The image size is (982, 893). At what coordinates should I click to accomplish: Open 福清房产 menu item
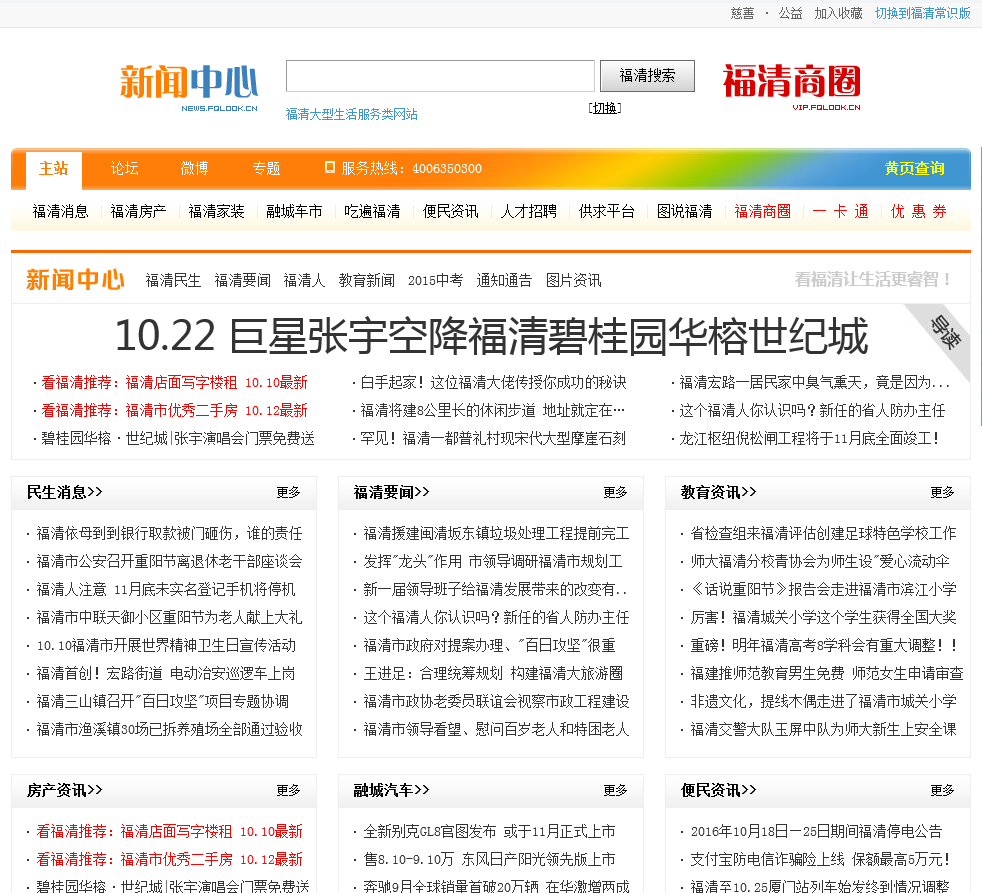click(138, 212)
